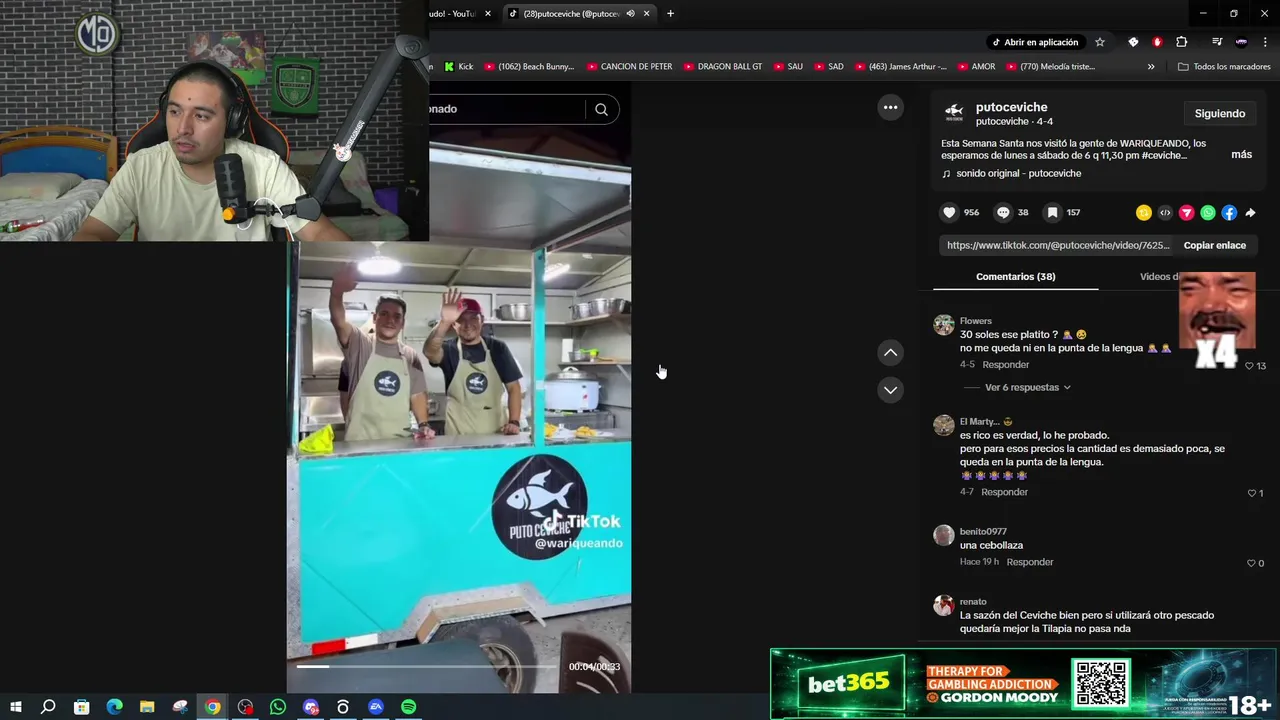Show hidden bookmarks with the chevron
Image resolution: width=1280 pixels, height=720 pixels.
click(1151, 67)
